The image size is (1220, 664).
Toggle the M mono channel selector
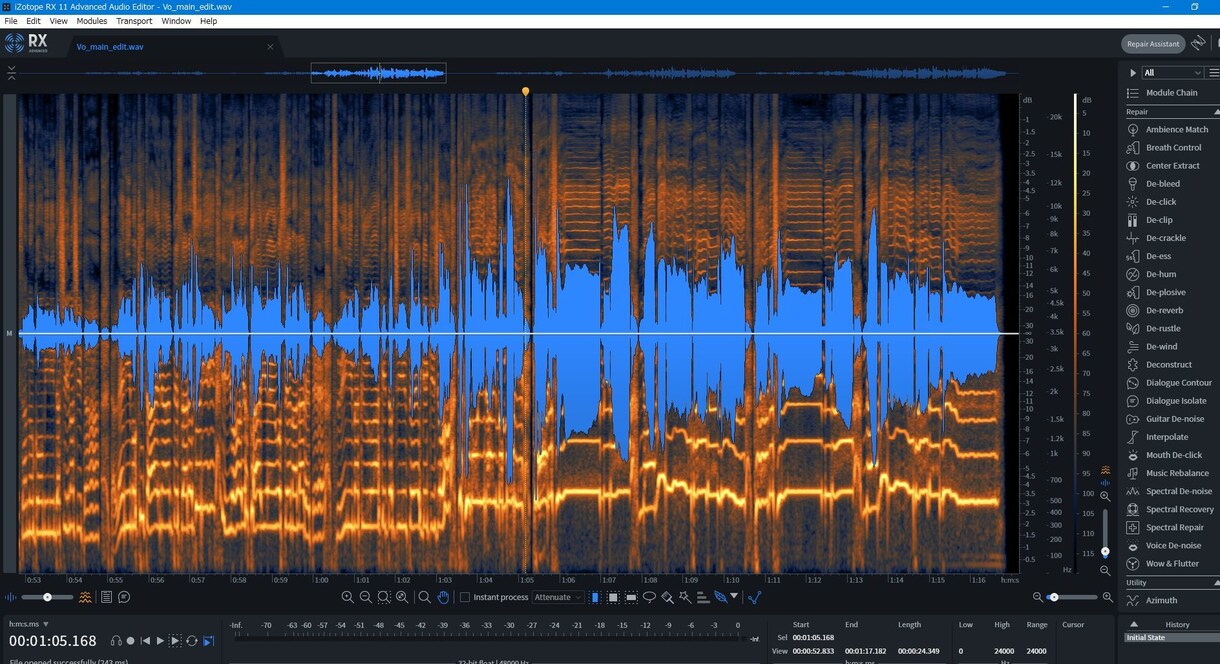9,333
